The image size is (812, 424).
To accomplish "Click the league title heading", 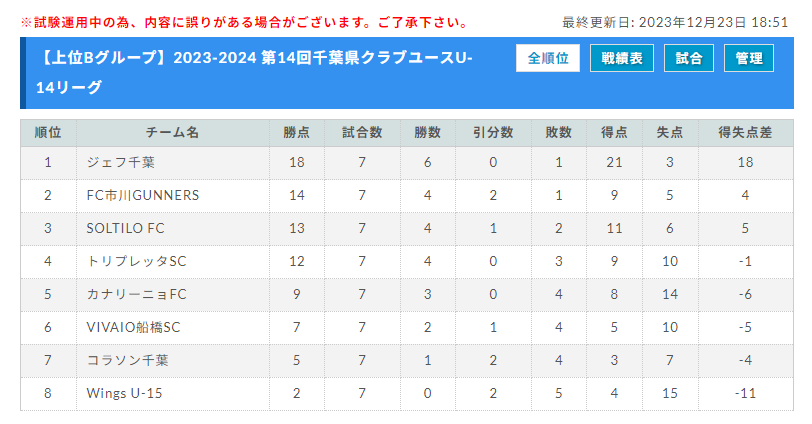I will pyautogui.click(x=254, y=72).
